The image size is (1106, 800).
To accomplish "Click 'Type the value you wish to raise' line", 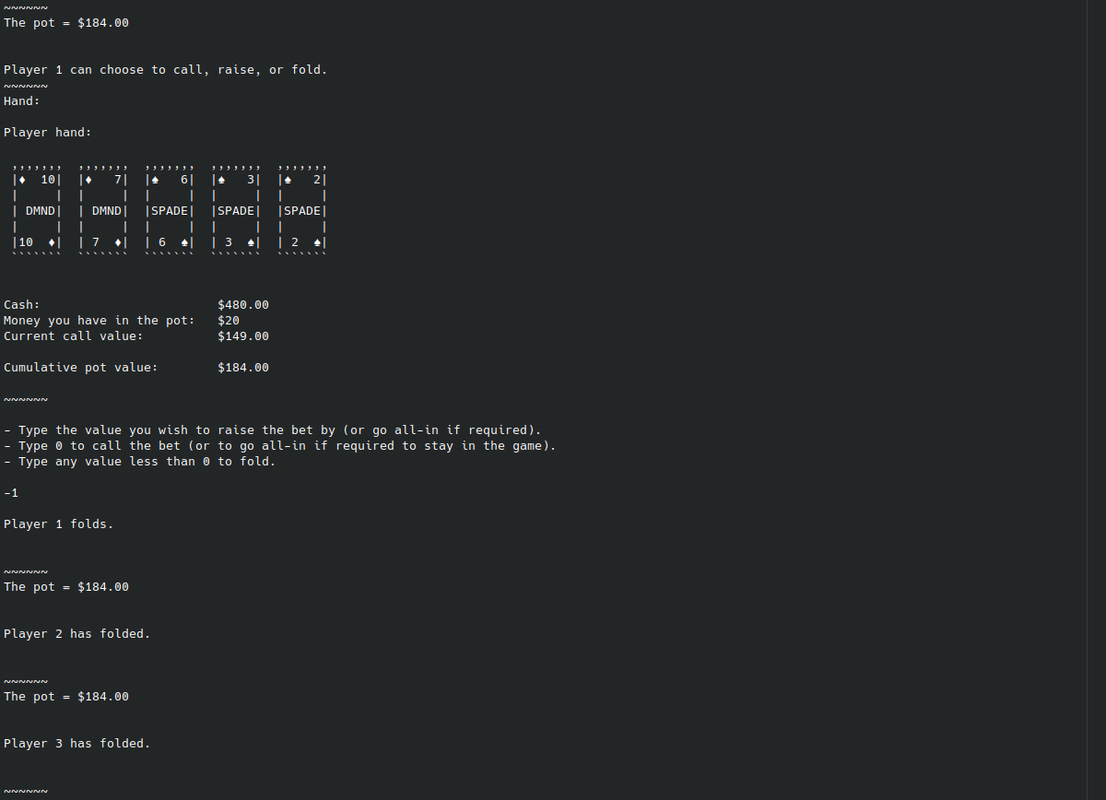I will point(272,430).
